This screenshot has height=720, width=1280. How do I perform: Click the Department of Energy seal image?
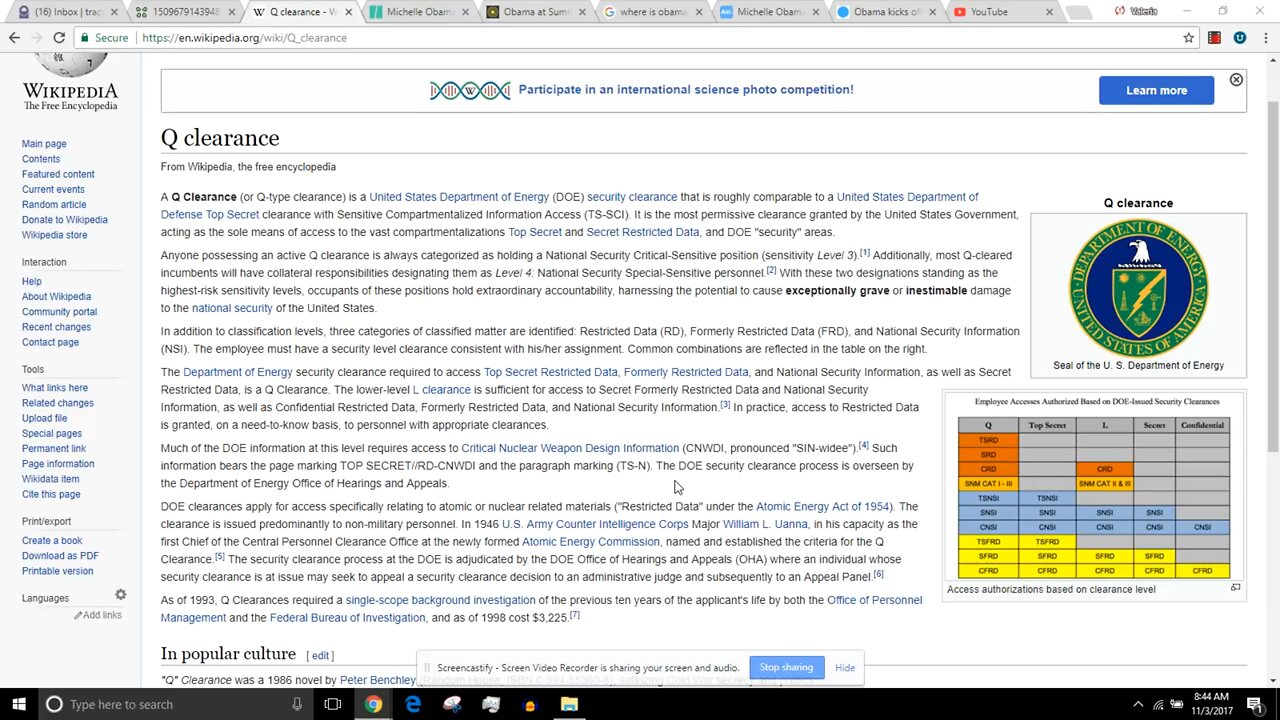pos(1138,288)
